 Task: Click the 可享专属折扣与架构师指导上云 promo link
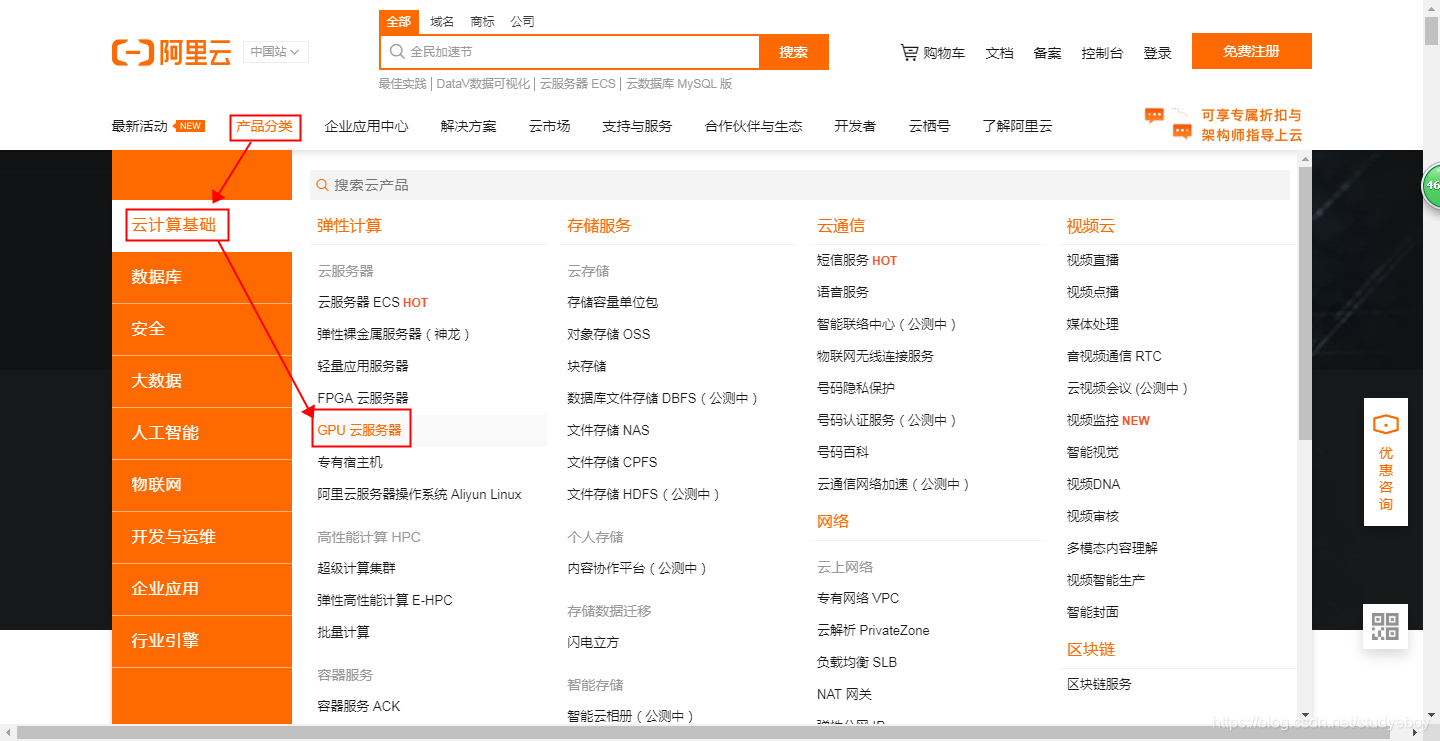1251,125
